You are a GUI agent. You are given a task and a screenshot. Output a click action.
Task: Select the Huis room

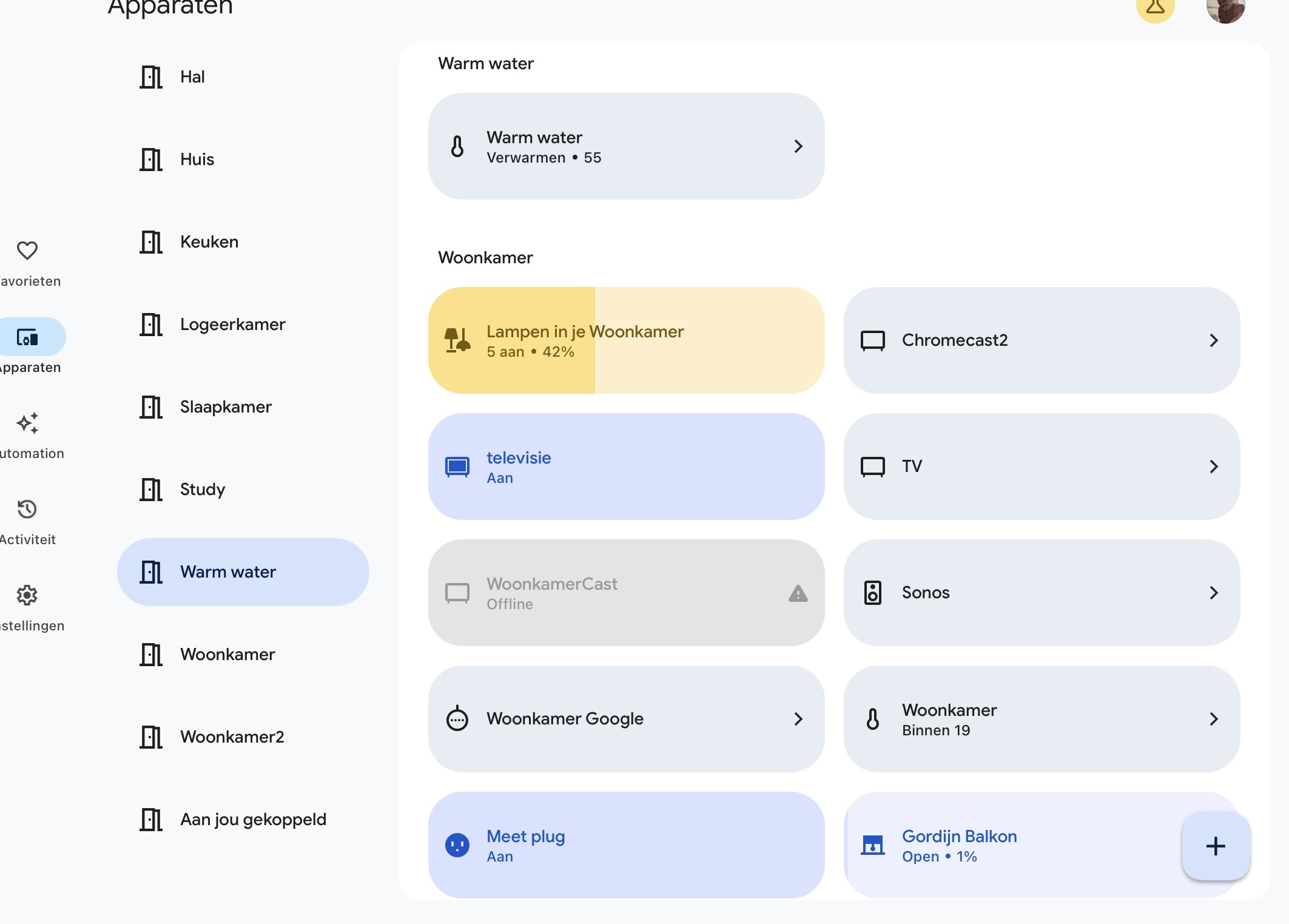tap(243, 160)
